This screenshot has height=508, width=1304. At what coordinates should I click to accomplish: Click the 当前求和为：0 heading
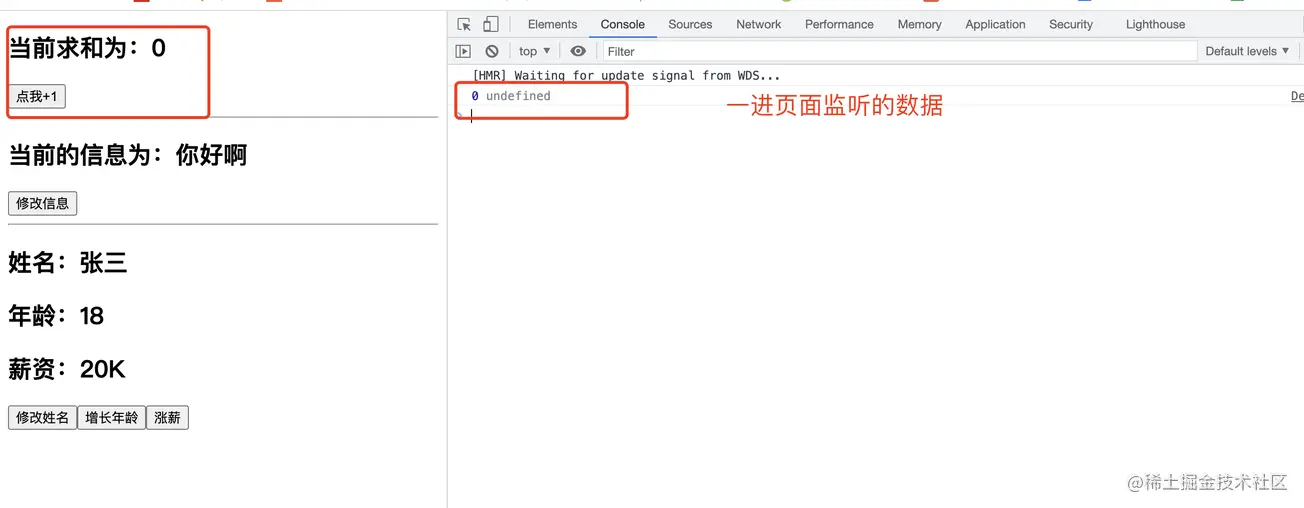87,47
